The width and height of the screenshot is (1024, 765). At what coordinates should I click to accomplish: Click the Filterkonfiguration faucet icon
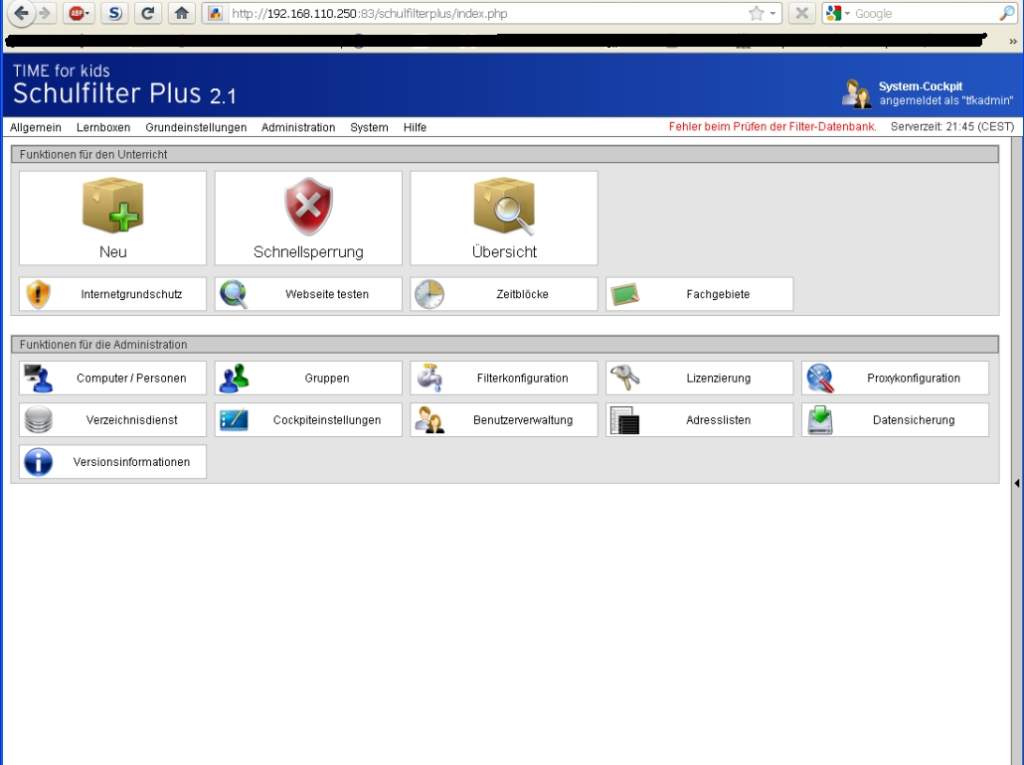click(x=430, y=378)
